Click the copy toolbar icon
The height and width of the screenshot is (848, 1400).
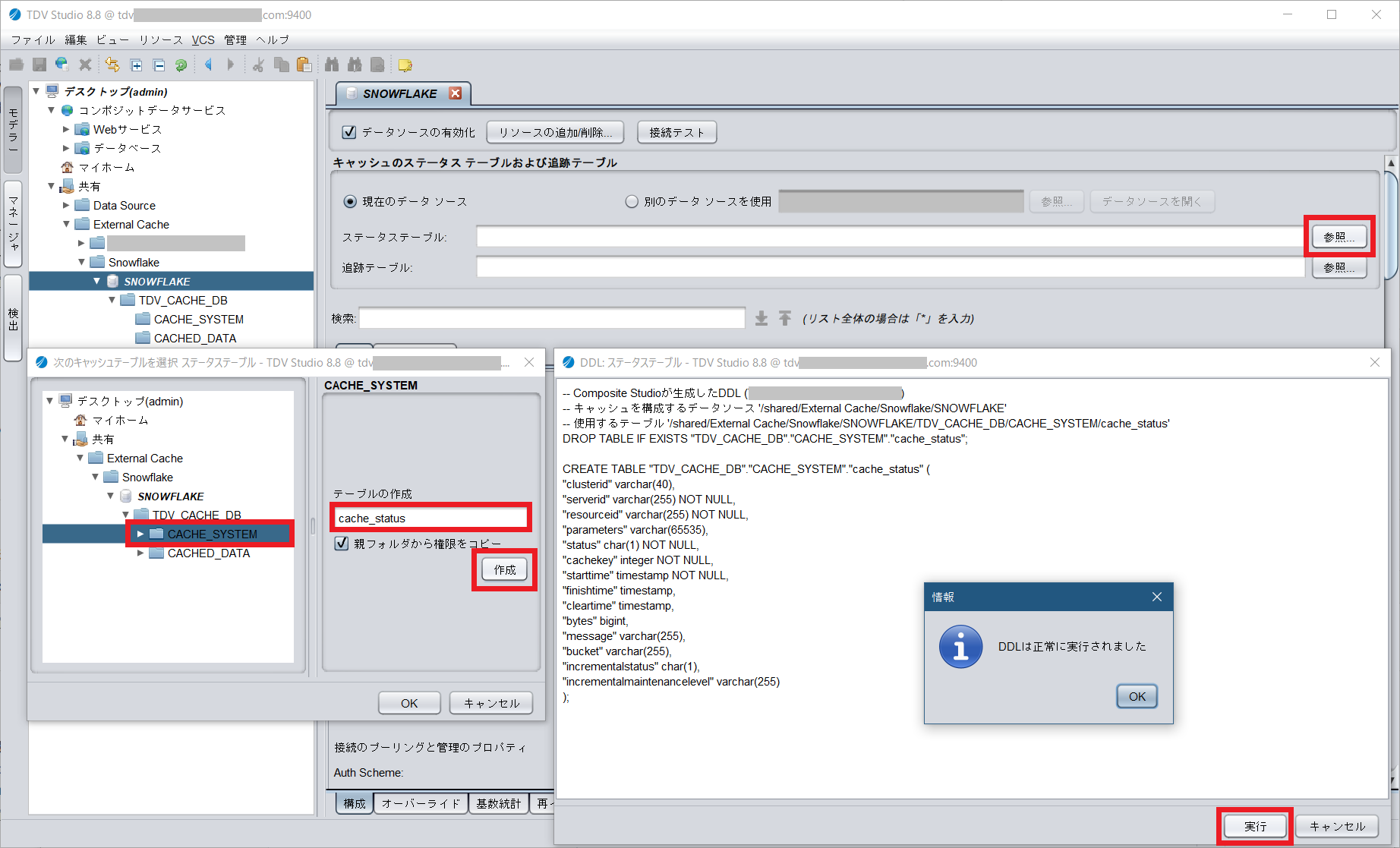(281, 65)
